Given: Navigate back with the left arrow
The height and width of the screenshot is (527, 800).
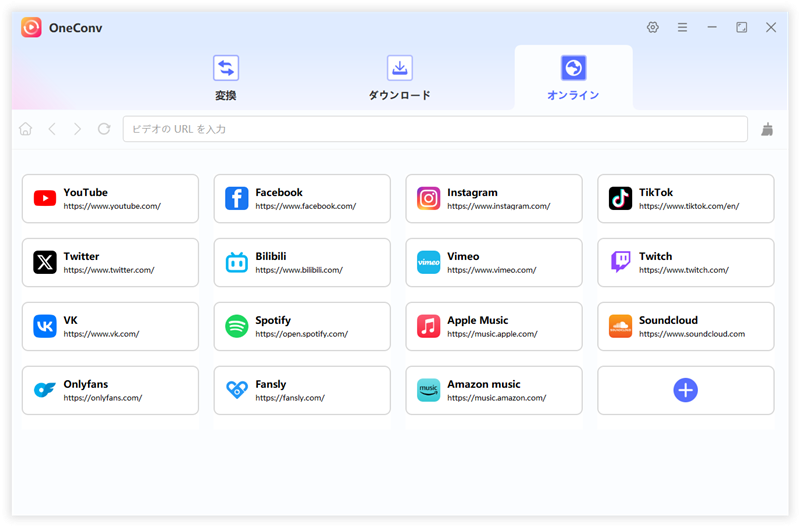Looking at the screenshot, I should (52, 129).
